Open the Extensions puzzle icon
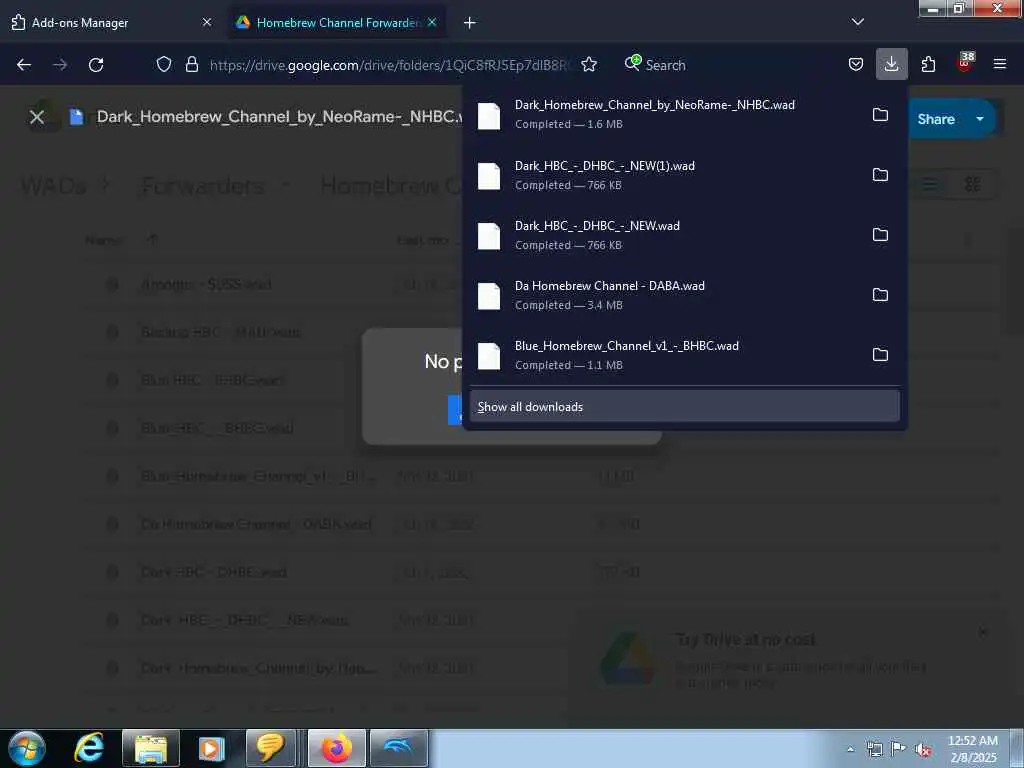This screenshot has width=1024, height=768. (928, 64)
